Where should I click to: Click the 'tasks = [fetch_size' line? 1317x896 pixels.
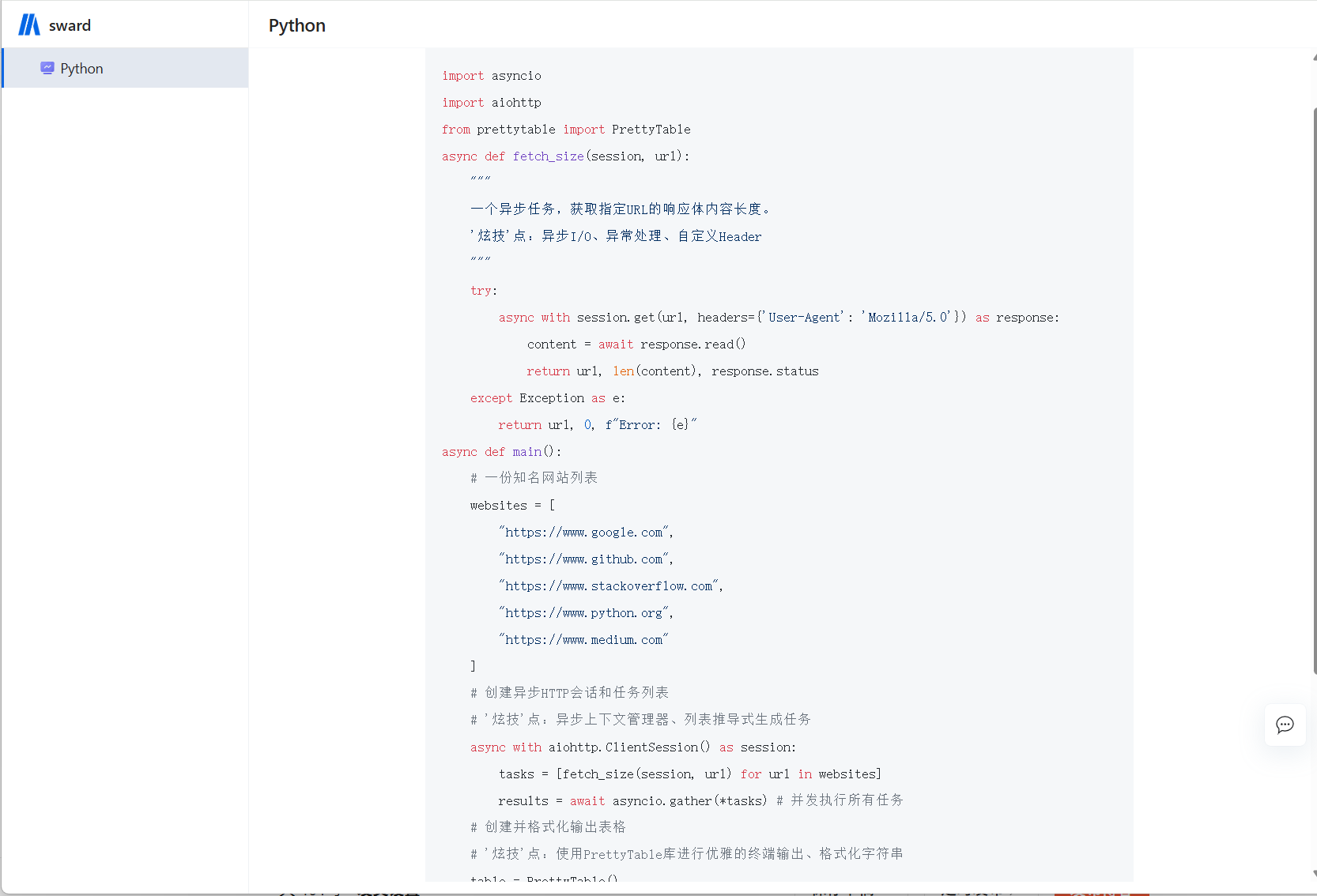pyautogui.click(x=690, y=774)
